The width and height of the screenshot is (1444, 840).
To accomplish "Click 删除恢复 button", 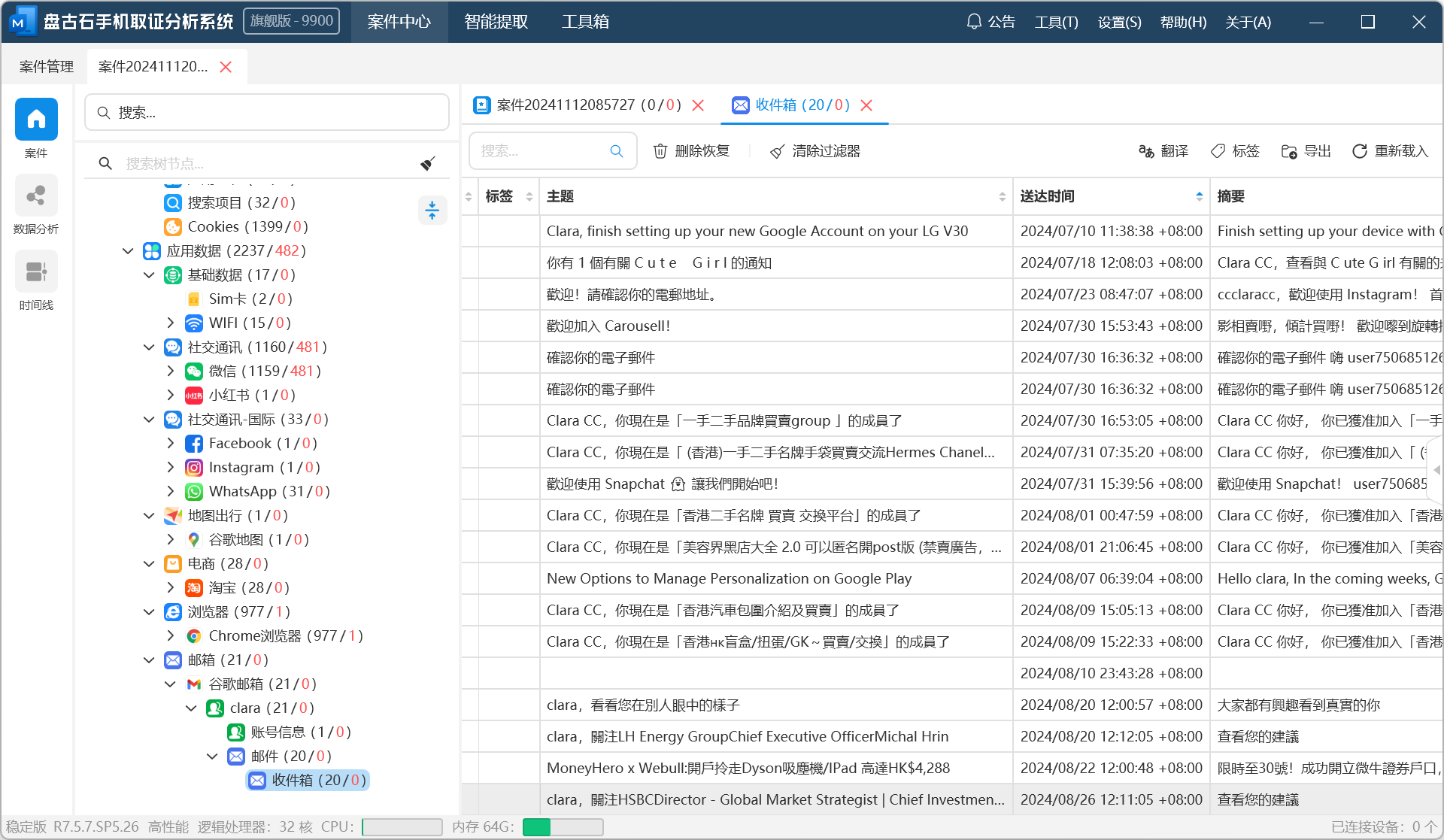I will click(691, 151).
